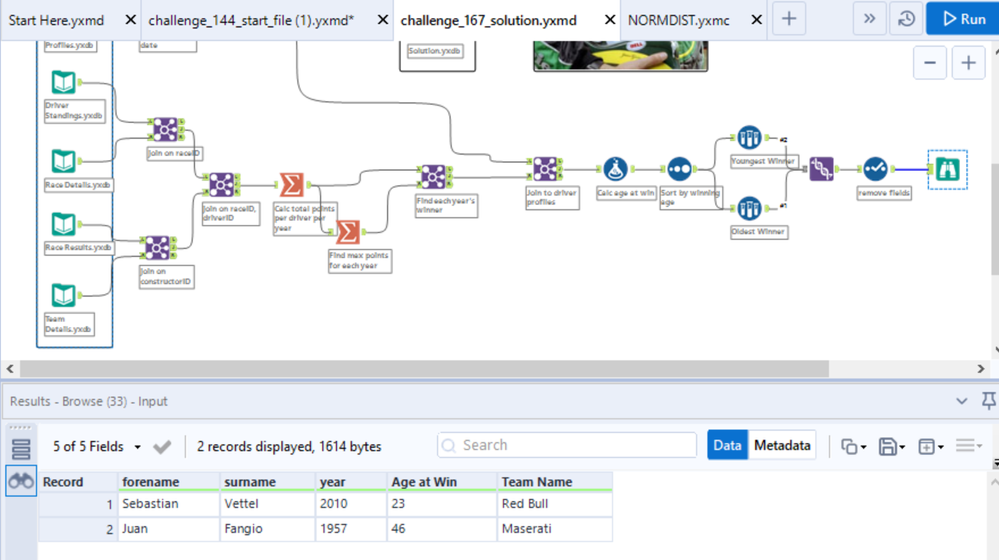Image resolution: width=999 pixels, height=560 pixels.
Task: Open the copy results dropdown
Action: click(854, 447)
